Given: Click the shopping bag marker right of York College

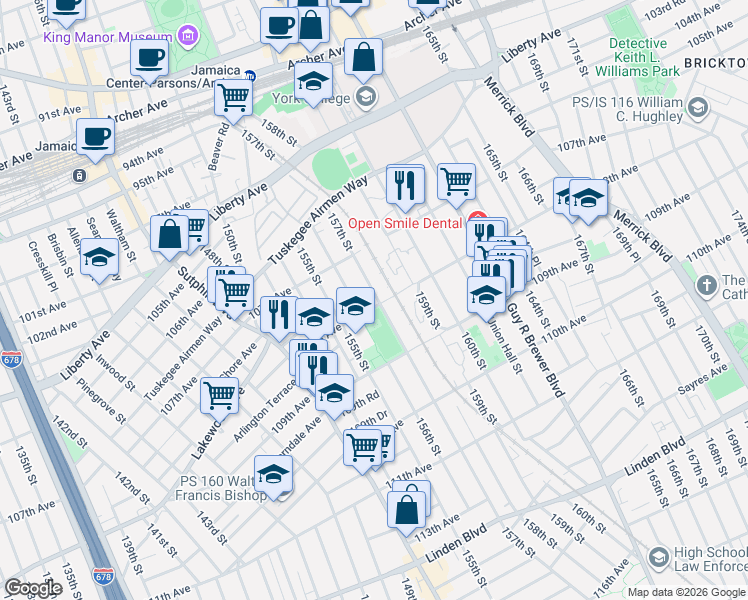Looking at the screenshot, I should 364,61.
